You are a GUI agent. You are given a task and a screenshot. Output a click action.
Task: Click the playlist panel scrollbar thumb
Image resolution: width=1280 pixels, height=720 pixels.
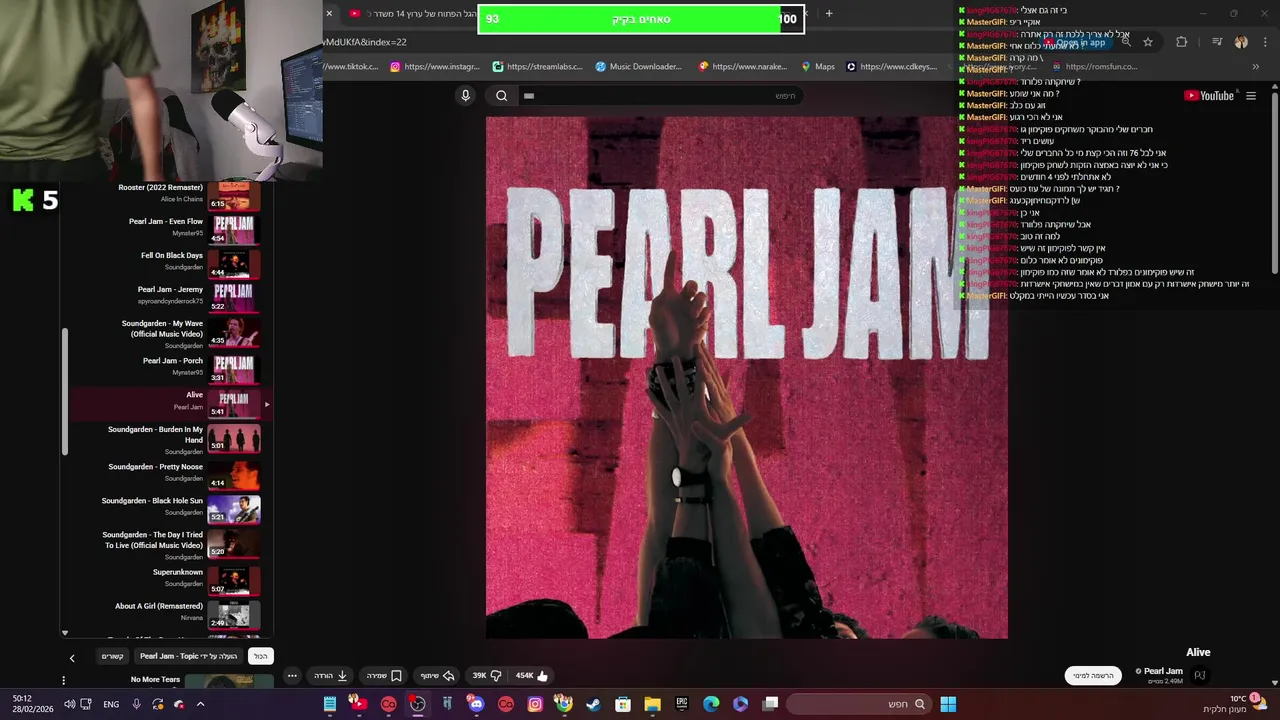tap(65, 391)
